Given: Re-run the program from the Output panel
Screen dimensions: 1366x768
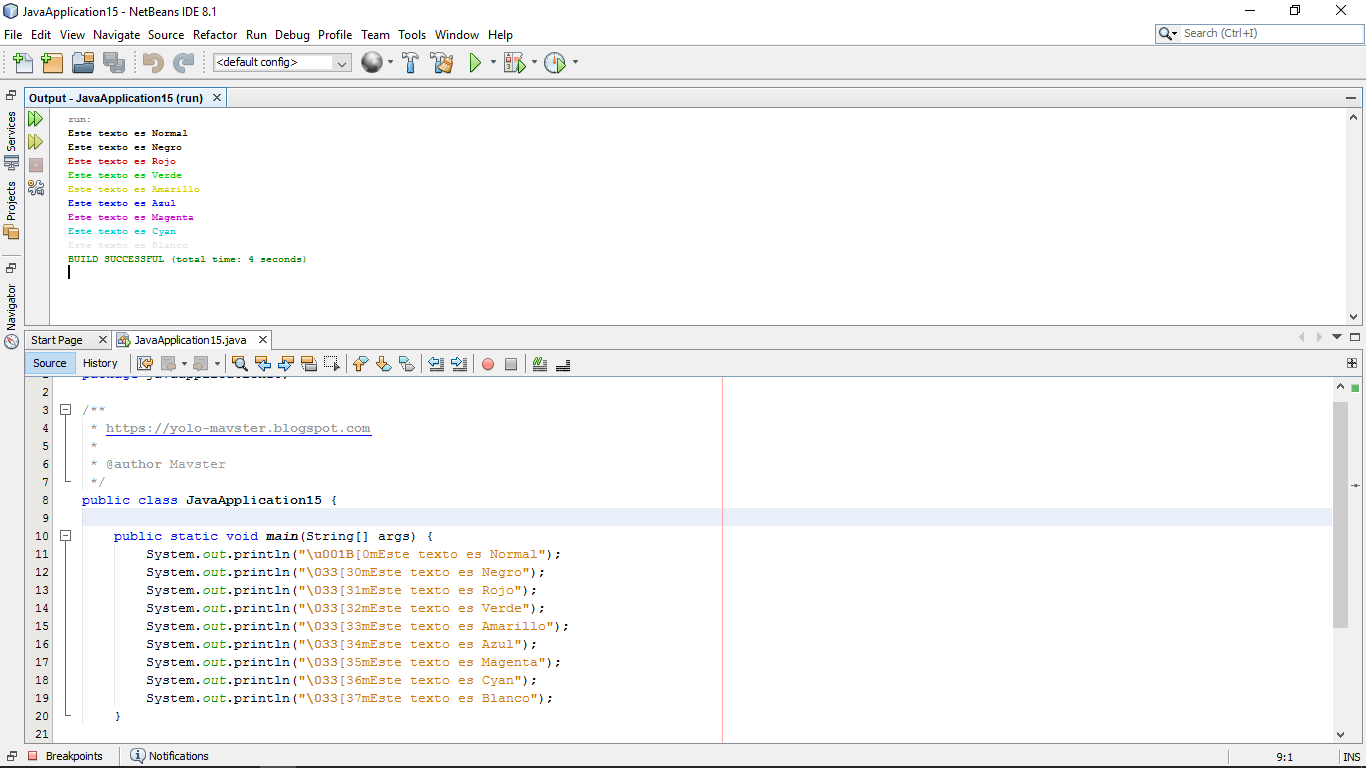Looking at the screenshot, I should [35, 118].
